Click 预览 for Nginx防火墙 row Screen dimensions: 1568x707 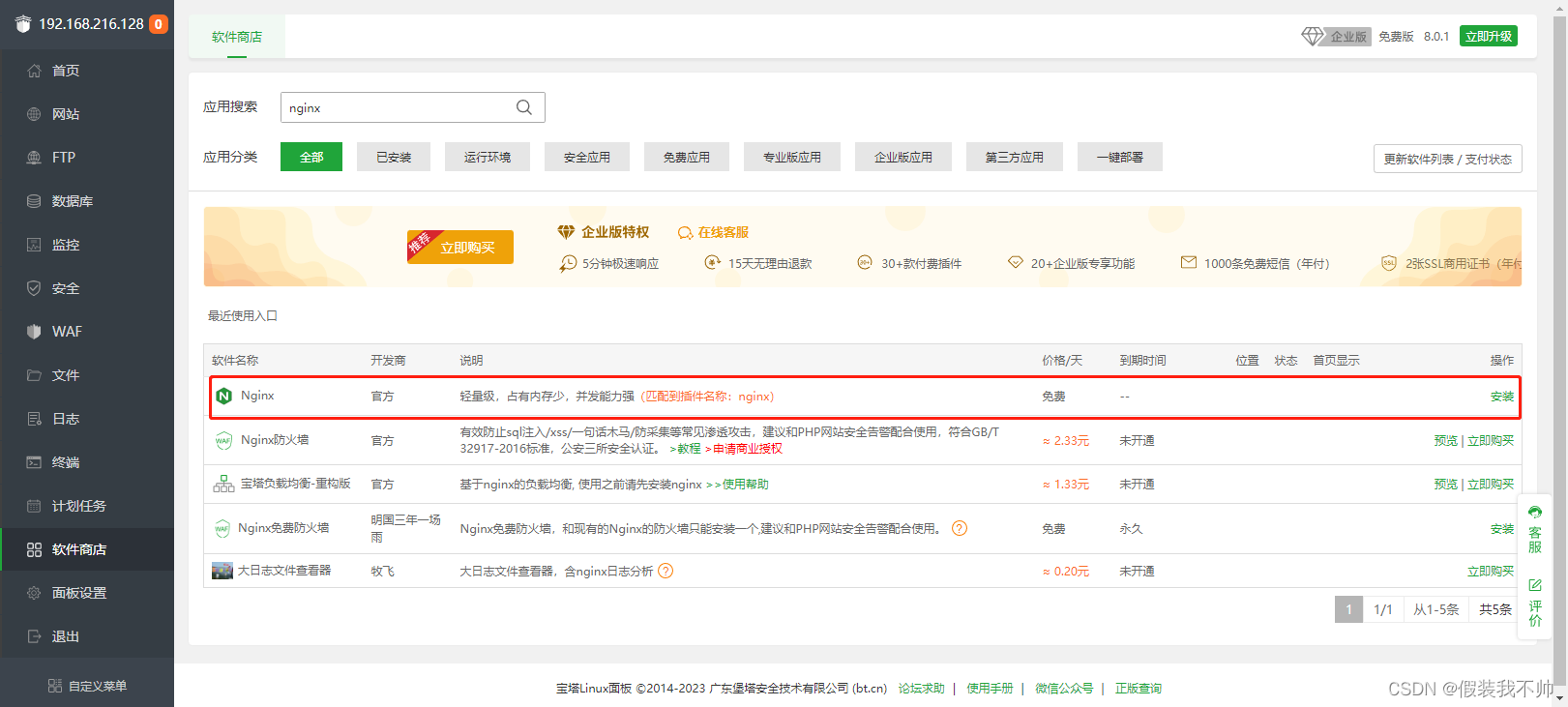[x=1446, y=441]
